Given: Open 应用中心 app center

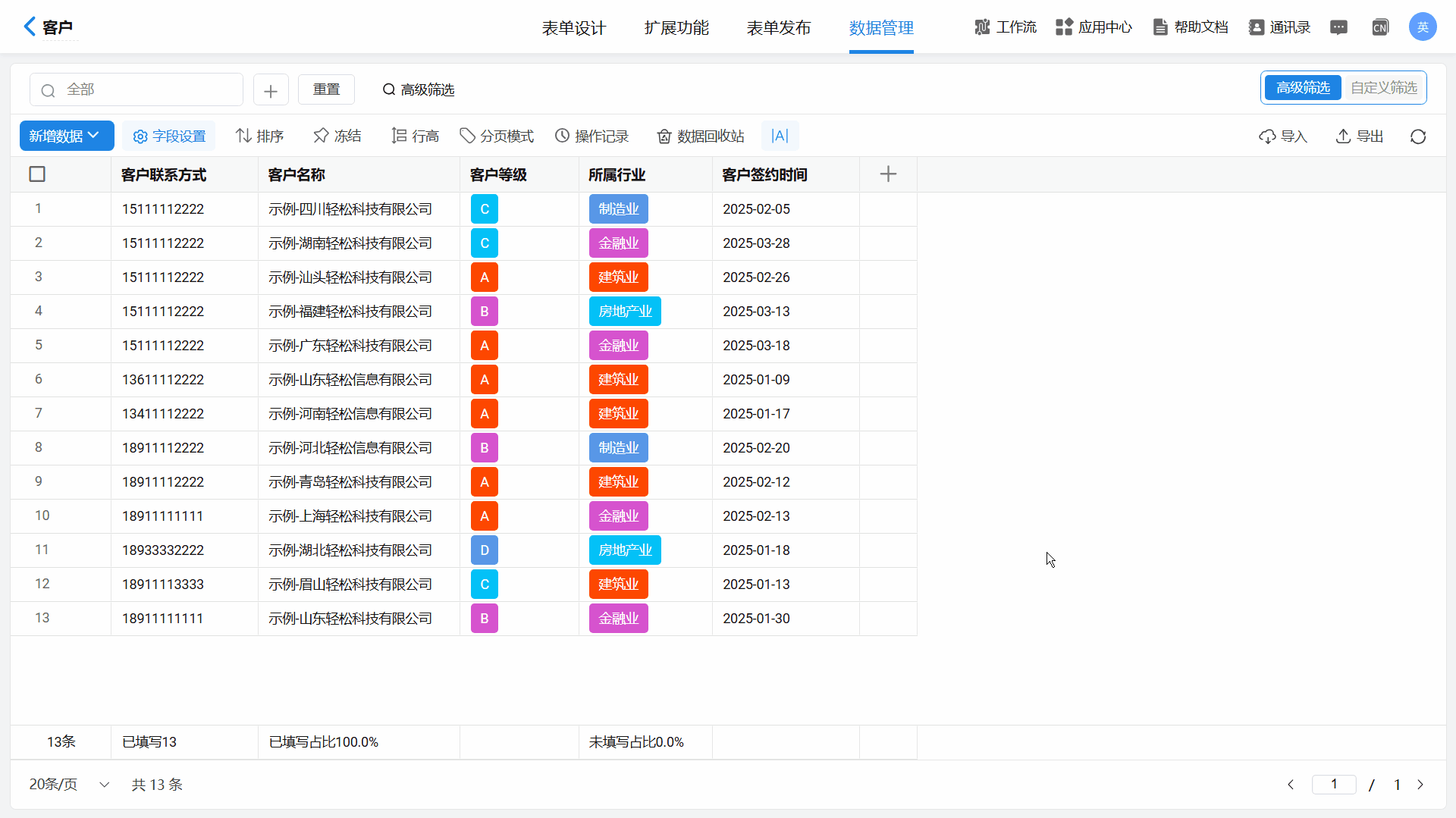Looking at the screenshot, I should point(1094,27).
